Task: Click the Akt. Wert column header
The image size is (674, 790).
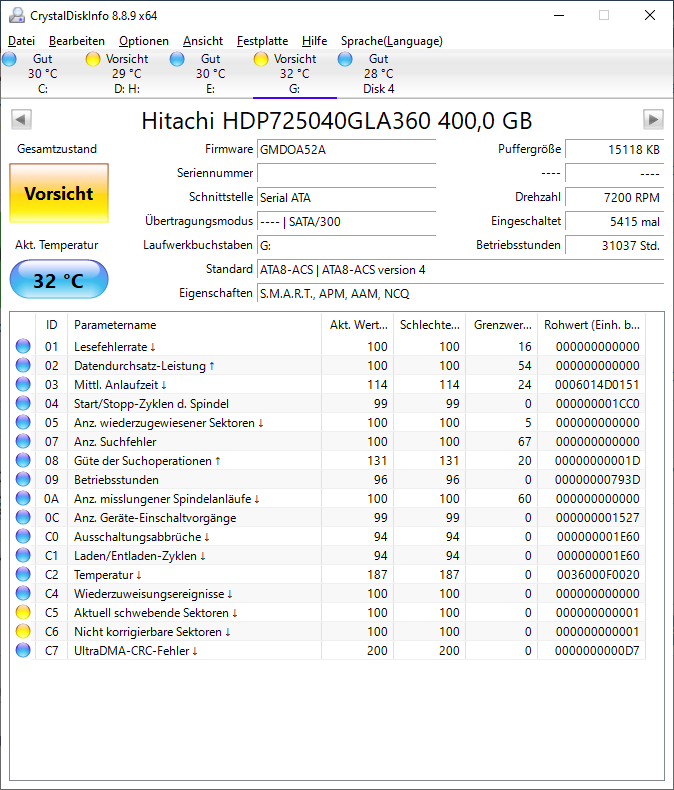Action: click(x=358, y=325)
